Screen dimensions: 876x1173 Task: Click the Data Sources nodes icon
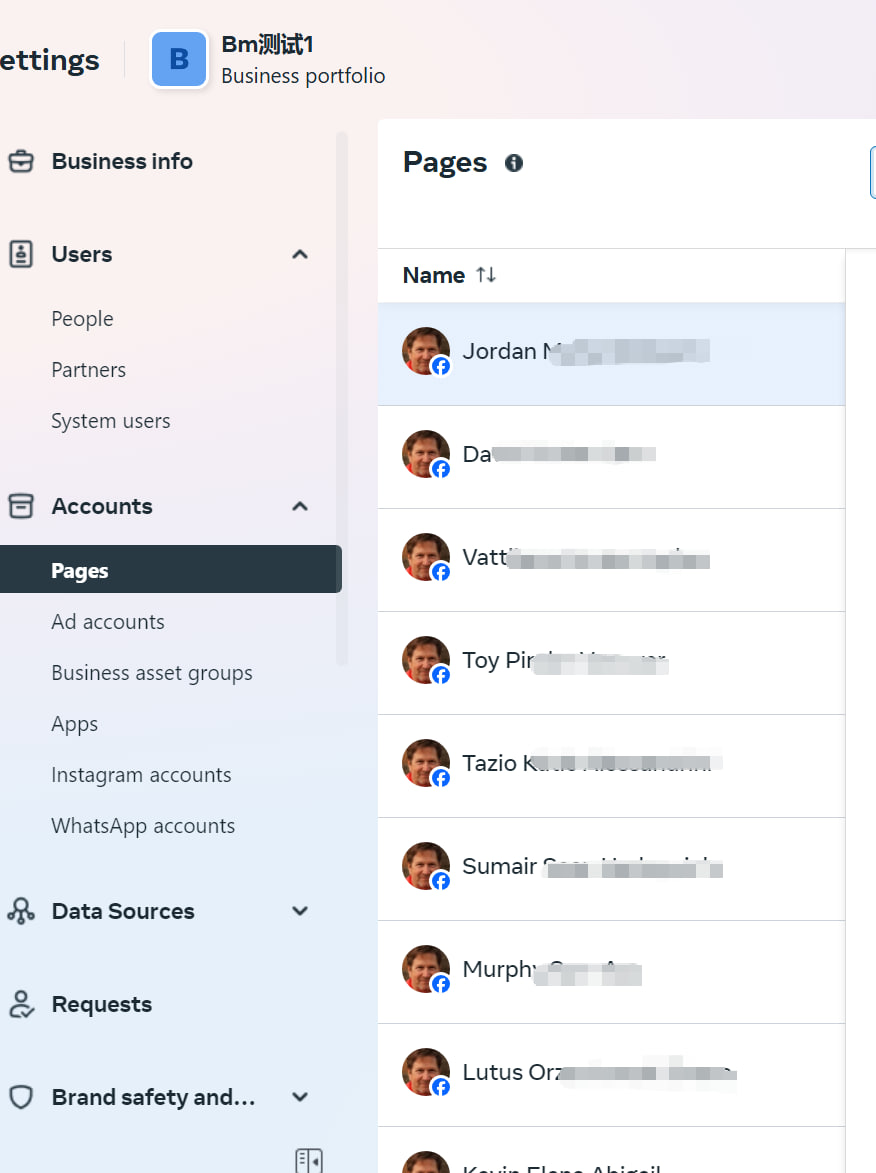pyautogui.click(x=21, y=911)
